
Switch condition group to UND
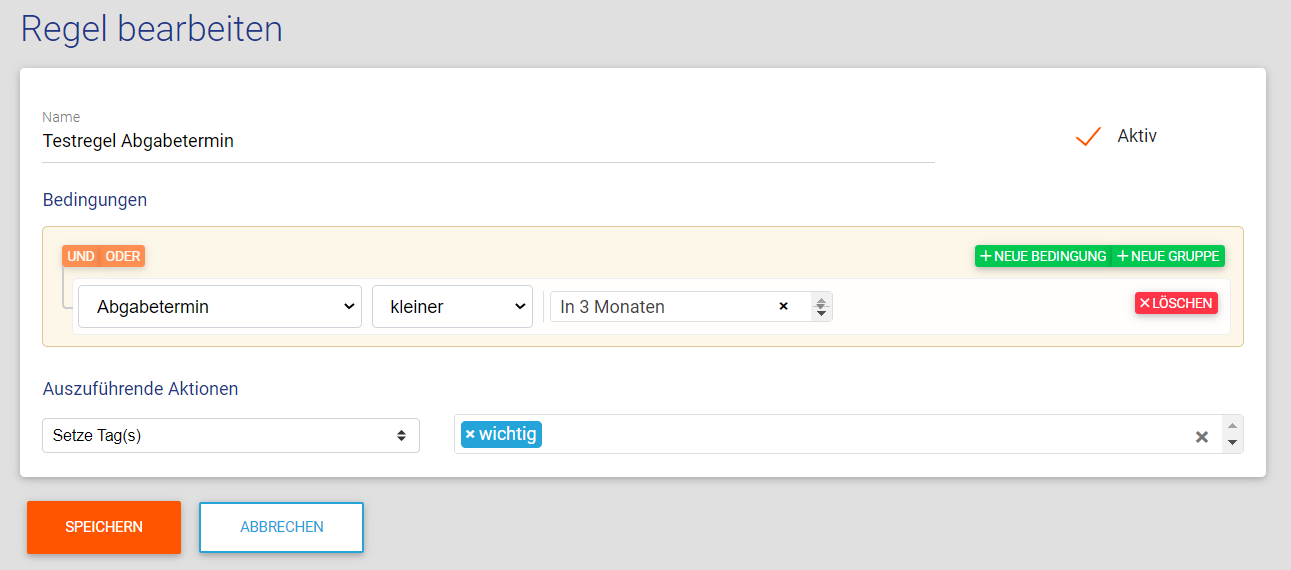(81, 256)
